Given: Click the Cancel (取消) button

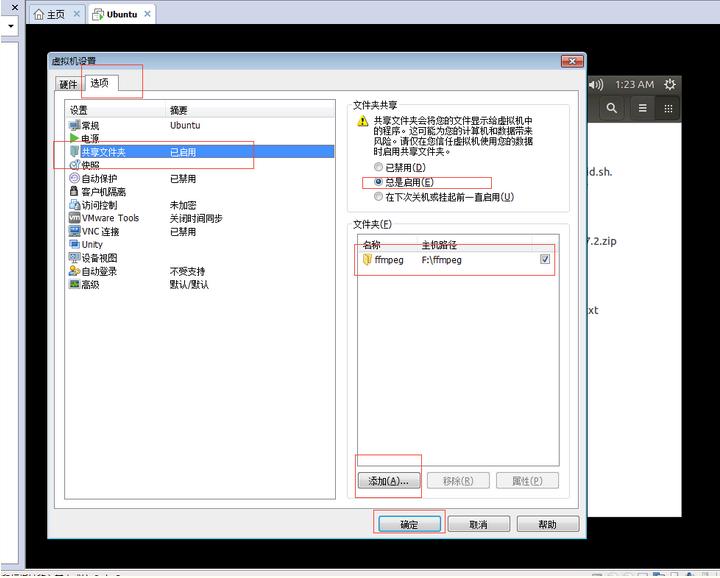Looking at the screenshot, I should [x=478, y=524].
